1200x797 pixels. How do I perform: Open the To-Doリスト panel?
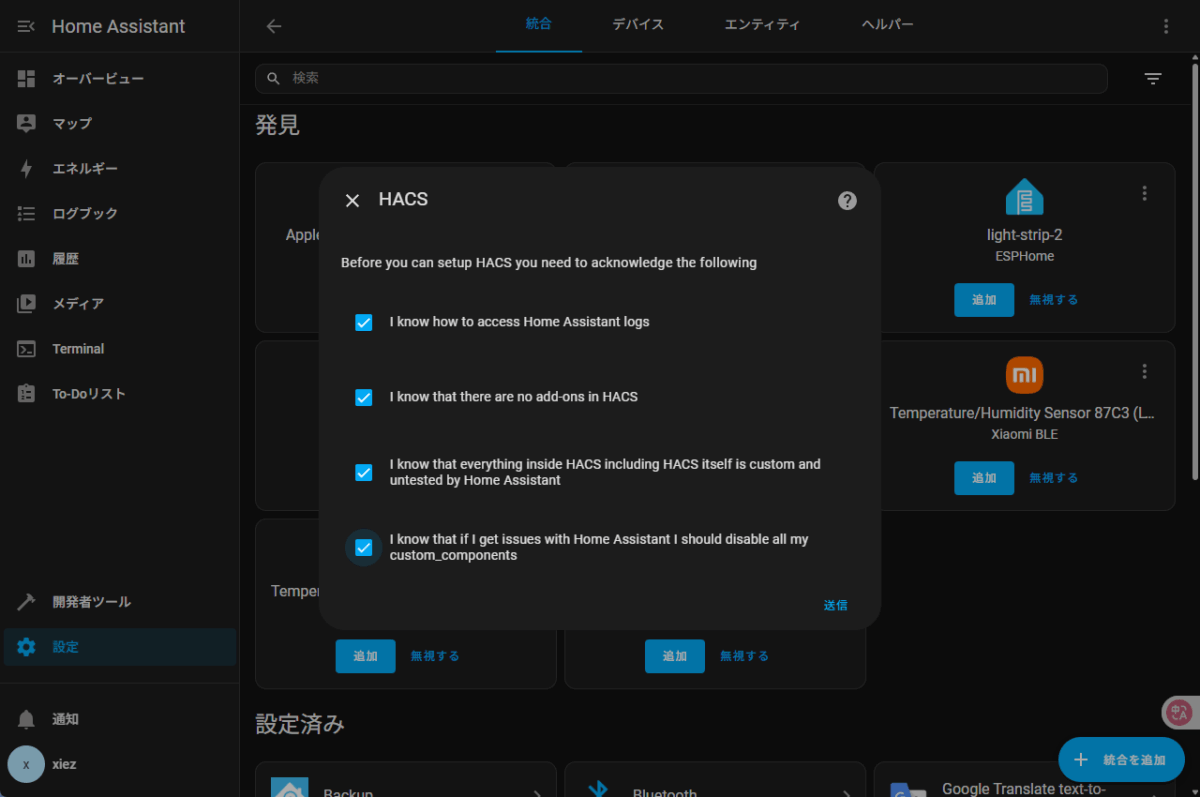click(x=120, y=394)
